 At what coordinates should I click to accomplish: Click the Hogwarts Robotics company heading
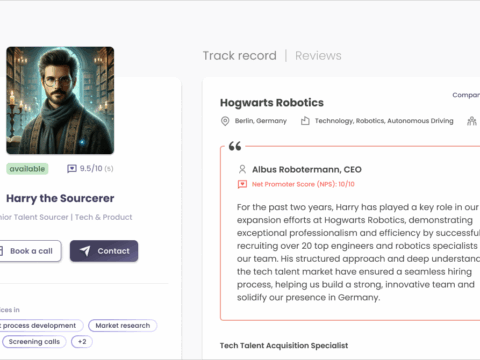coord(272,103)
